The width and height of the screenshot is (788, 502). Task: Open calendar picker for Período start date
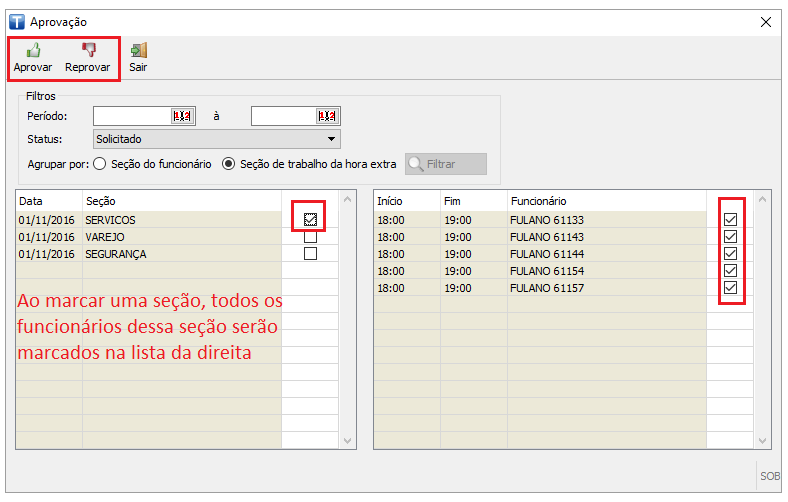[181, 116]
